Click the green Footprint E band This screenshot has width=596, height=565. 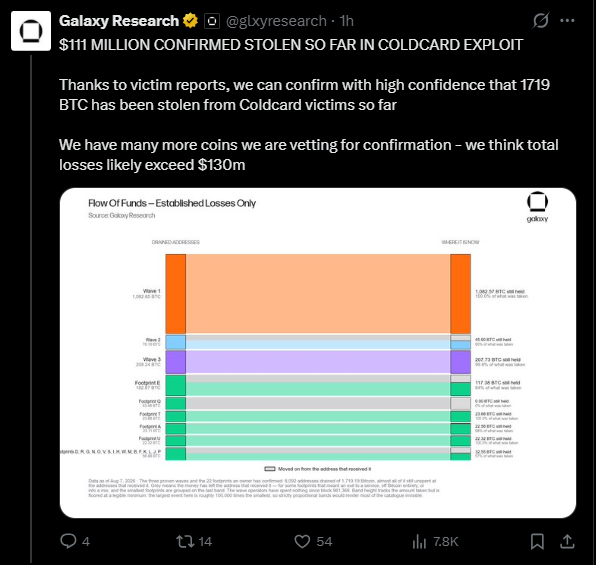point(318,386)
